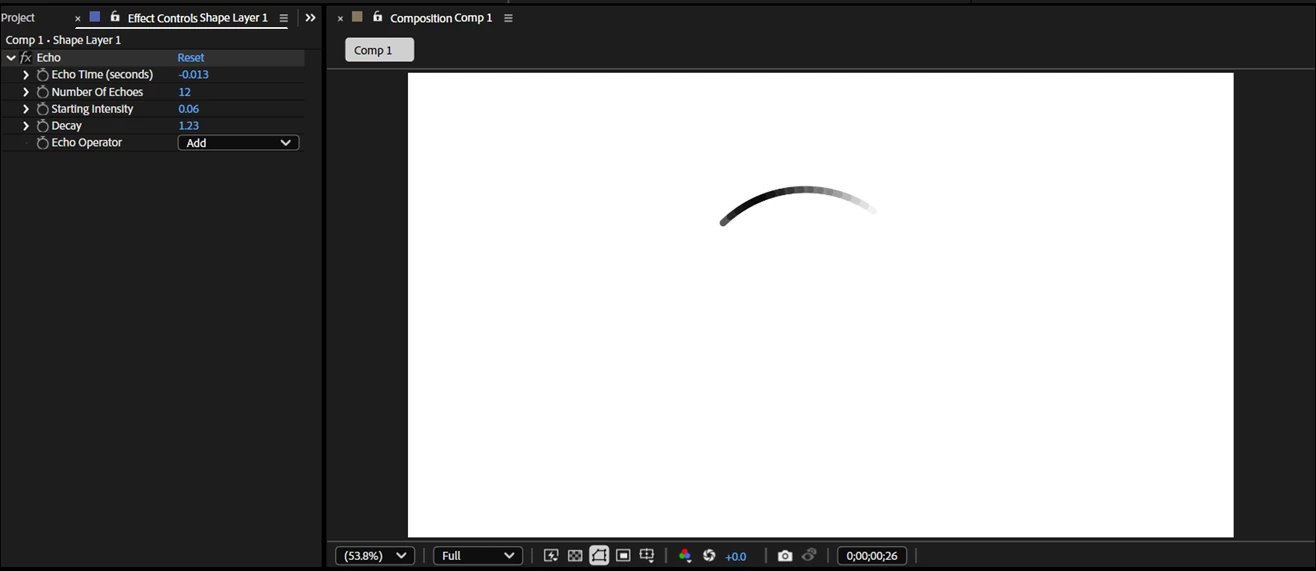Toggle lock on Composition viewer panel
The width and height of the screenshot is (1316, 571).
(378, 17)
